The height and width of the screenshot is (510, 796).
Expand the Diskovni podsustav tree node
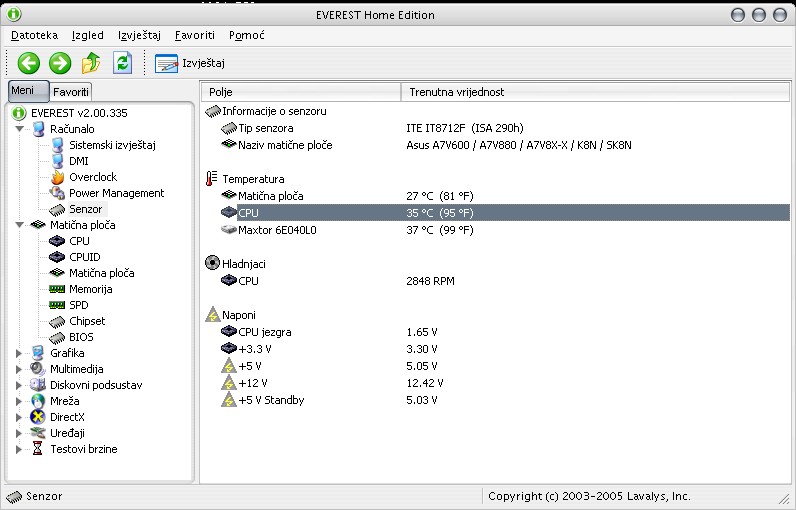(x=20, y=385)
